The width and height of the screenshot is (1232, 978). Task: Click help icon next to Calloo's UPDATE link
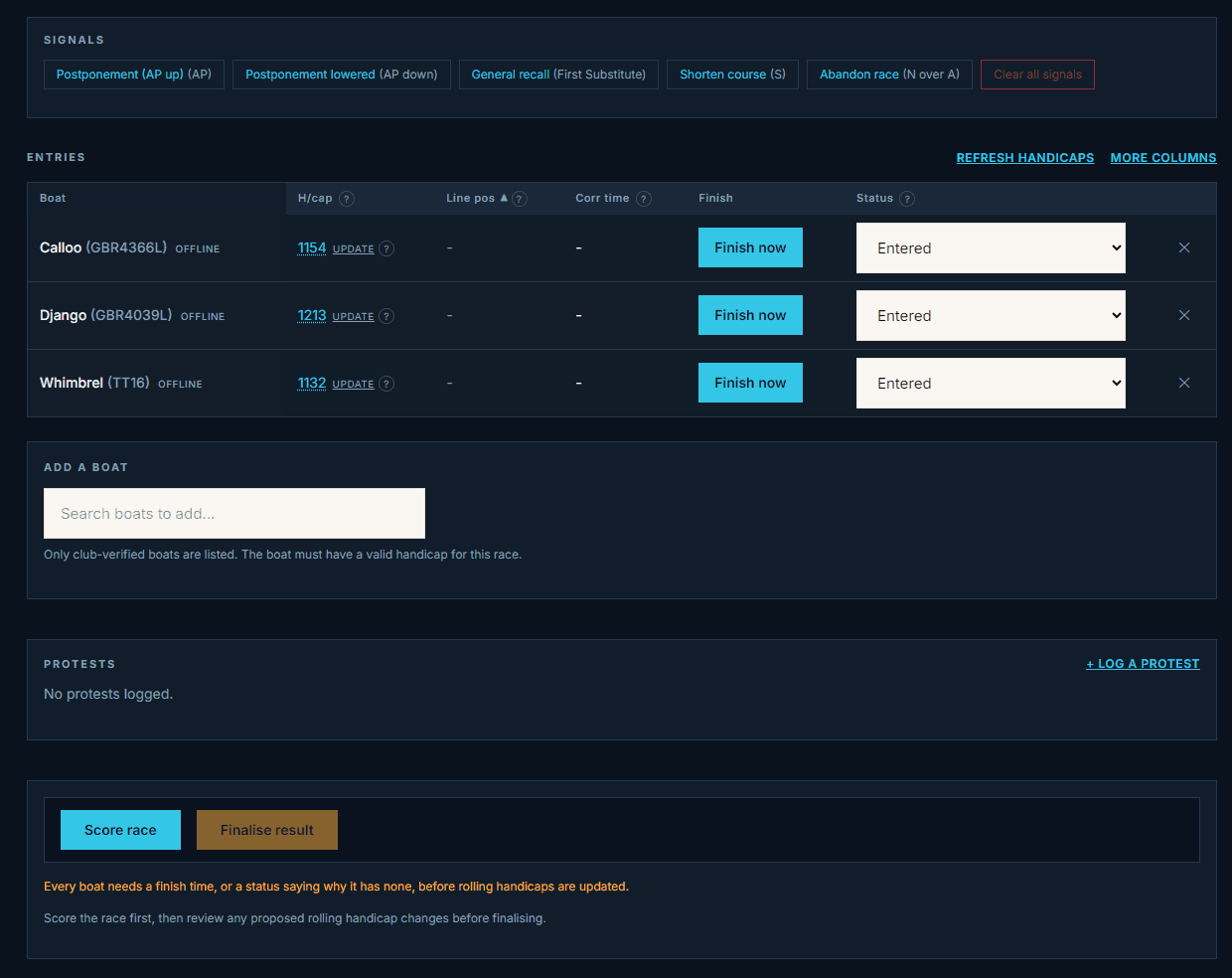tap(387, 248)
